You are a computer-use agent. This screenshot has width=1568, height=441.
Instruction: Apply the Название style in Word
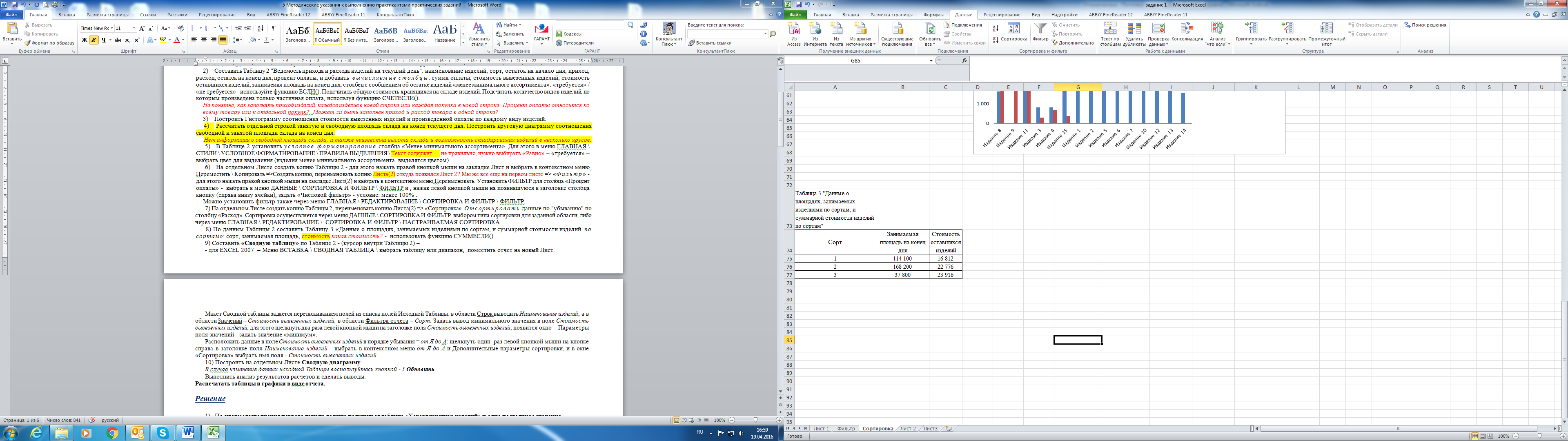[444, 34]
